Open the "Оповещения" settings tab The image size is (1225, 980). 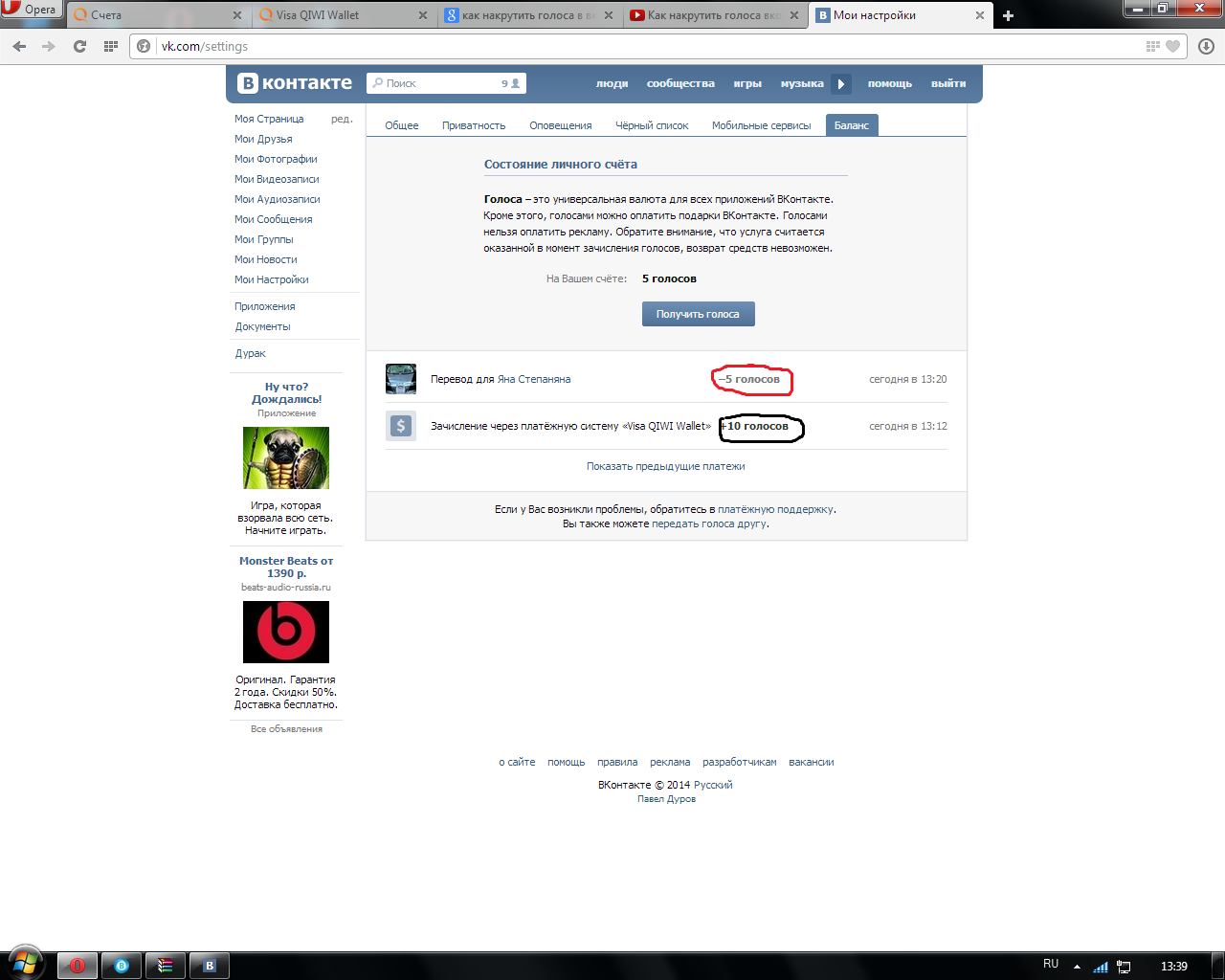pos(561,125)
